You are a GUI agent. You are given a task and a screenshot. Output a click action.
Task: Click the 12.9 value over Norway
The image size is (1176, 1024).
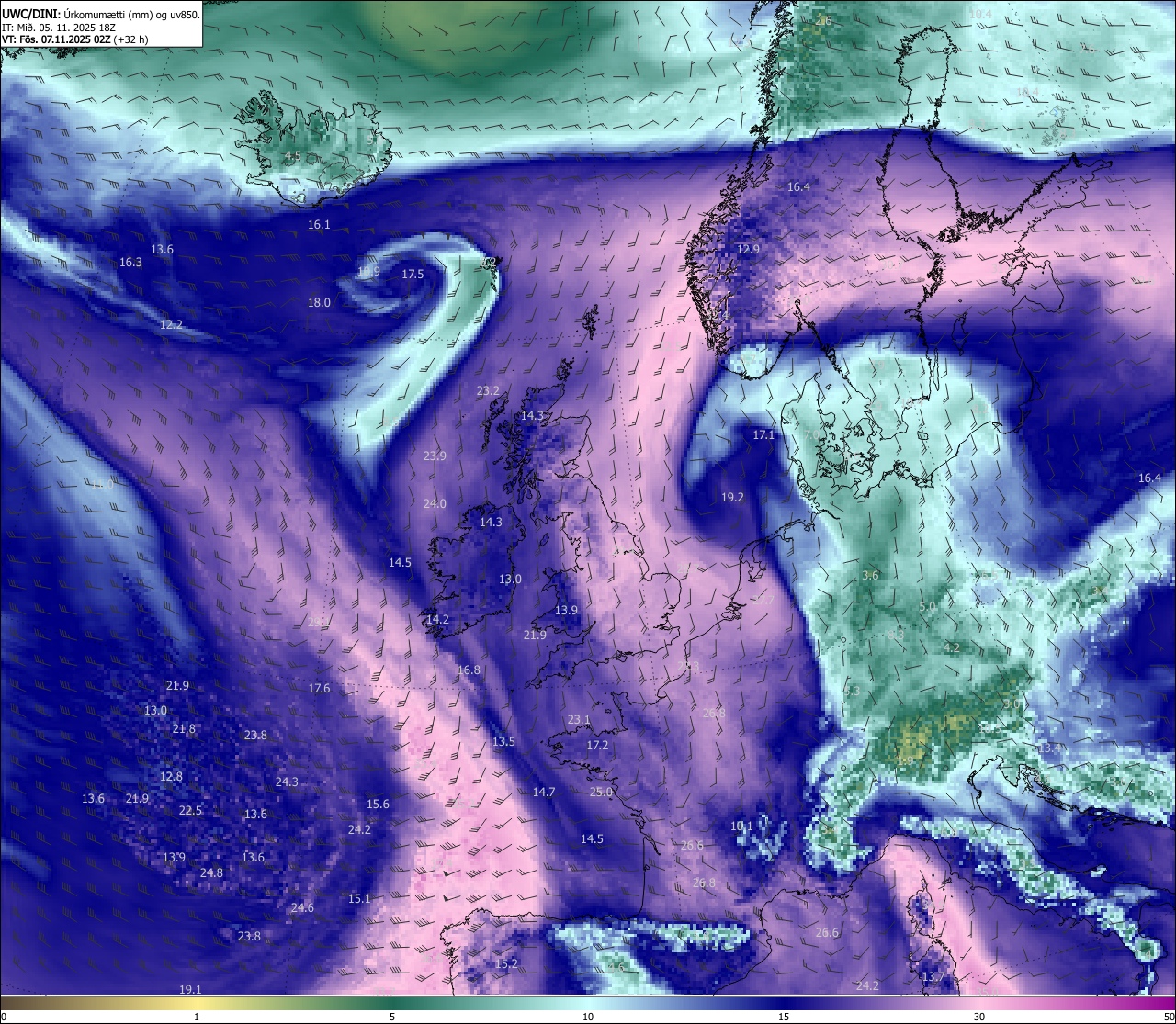coord(749,249)
